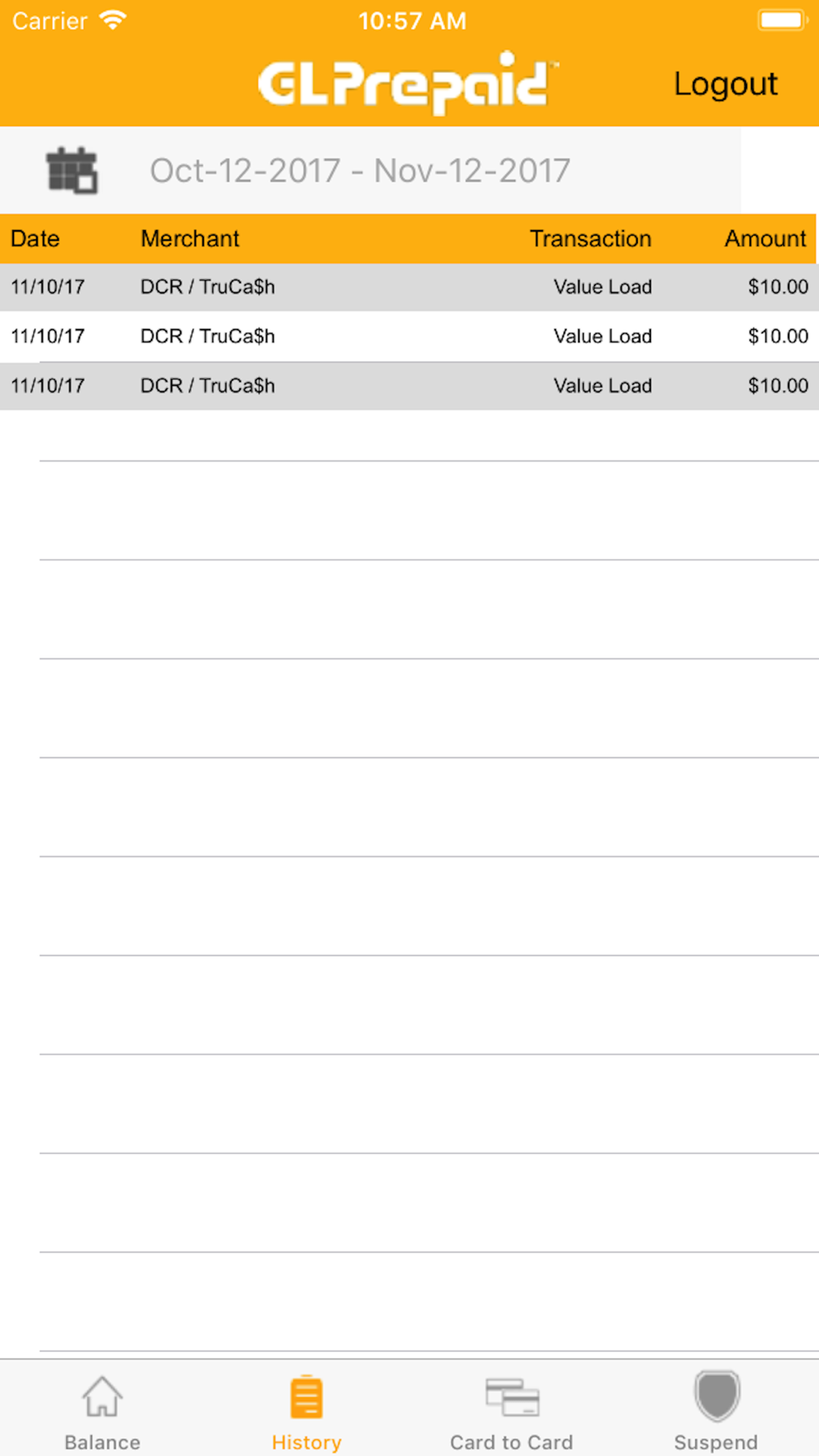
Task: Tap the Amount column header
Action: [x=766, y=238]
